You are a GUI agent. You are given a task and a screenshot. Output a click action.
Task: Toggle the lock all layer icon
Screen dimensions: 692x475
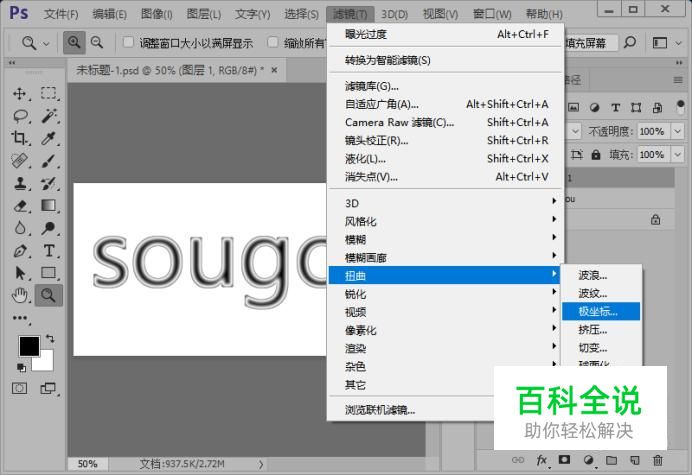[596, 155]
